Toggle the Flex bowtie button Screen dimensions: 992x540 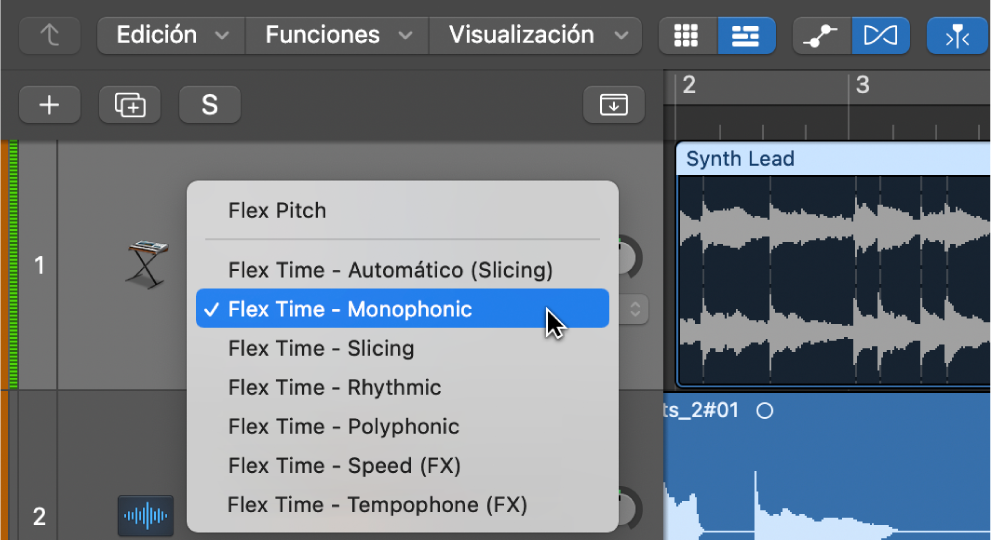click(x=880, y=36)
